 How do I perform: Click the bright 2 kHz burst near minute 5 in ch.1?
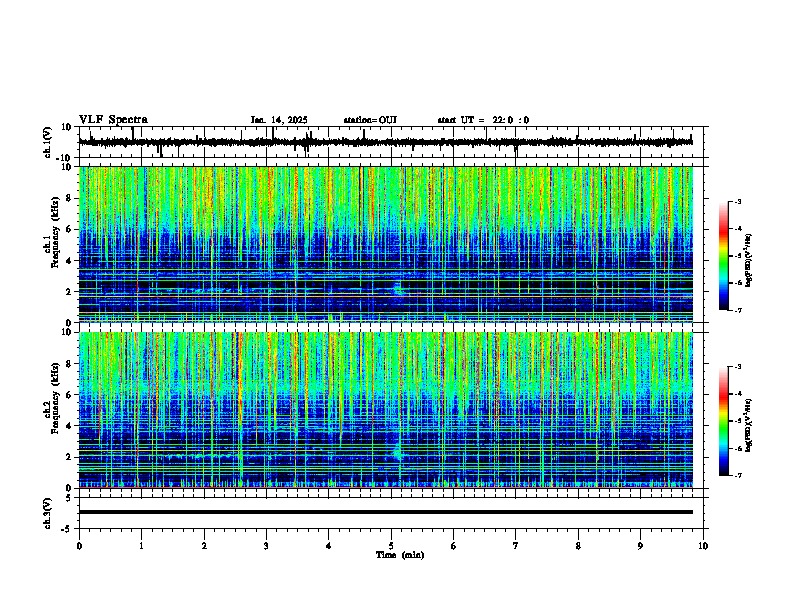(398, 289)
